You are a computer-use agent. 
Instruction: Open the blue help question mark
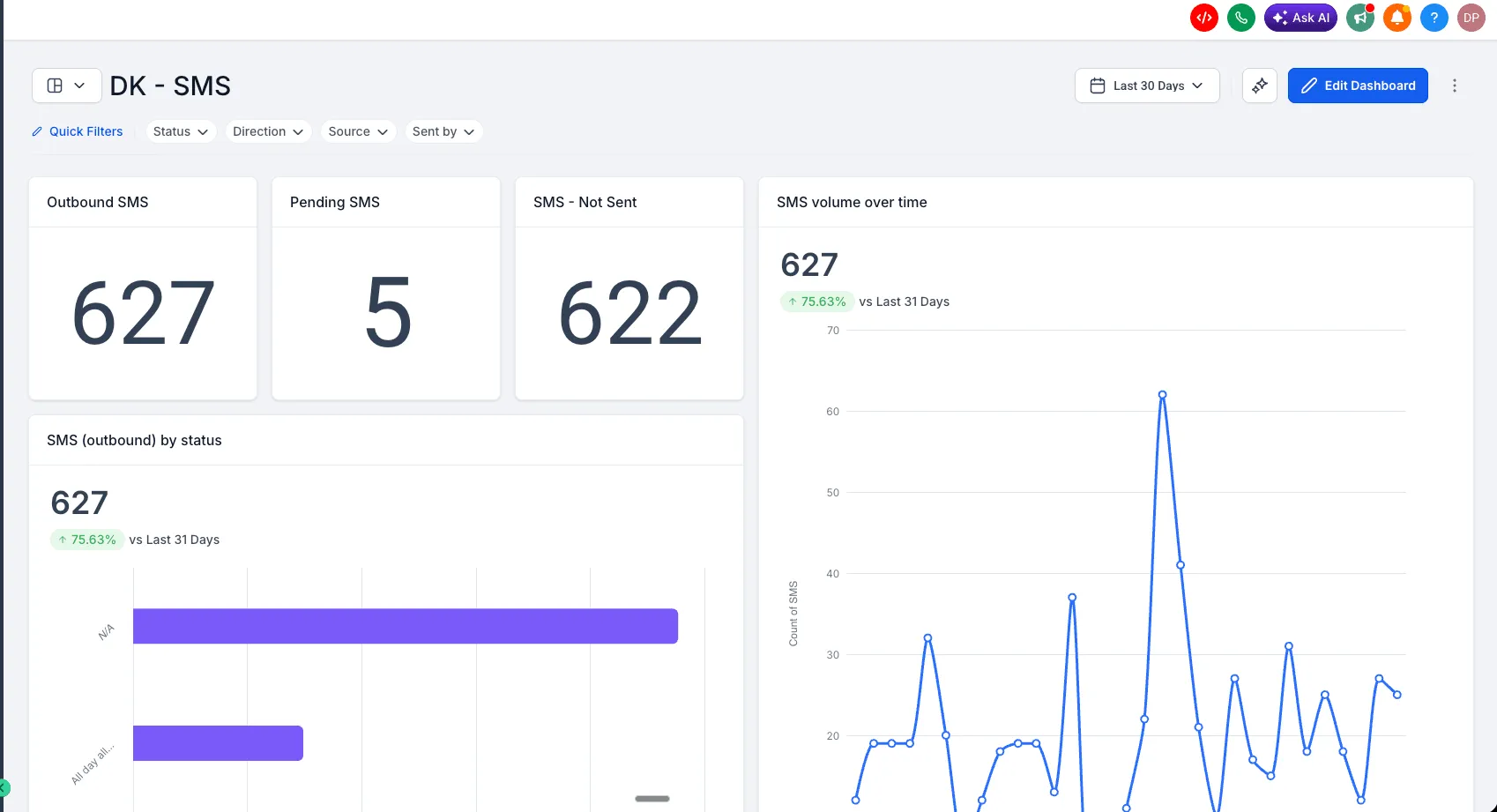pyautogui.click(x=1434, y=18)
